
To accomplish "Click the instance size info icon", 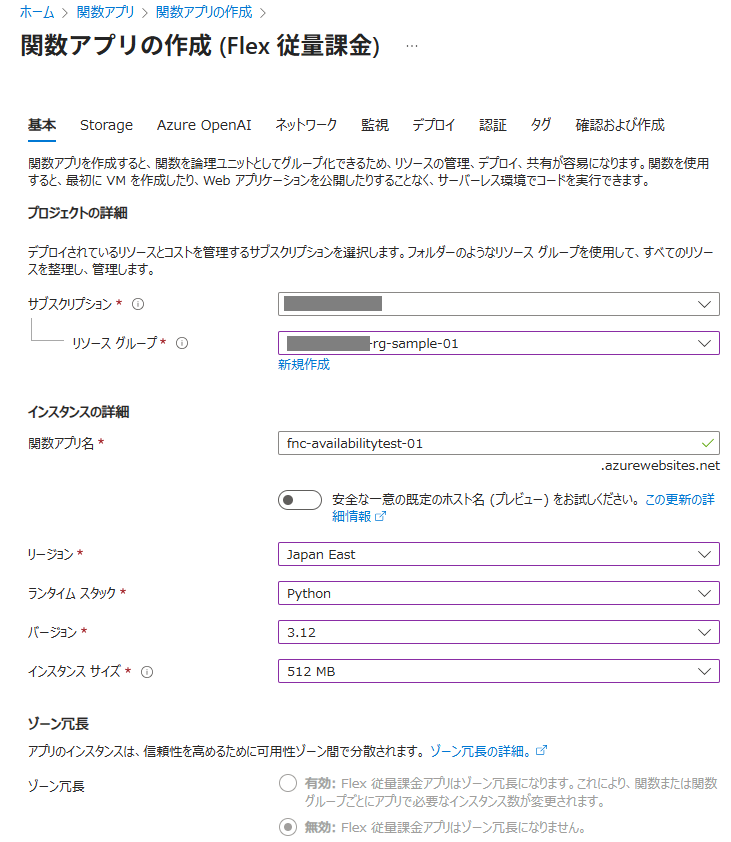I will [147, 672].
